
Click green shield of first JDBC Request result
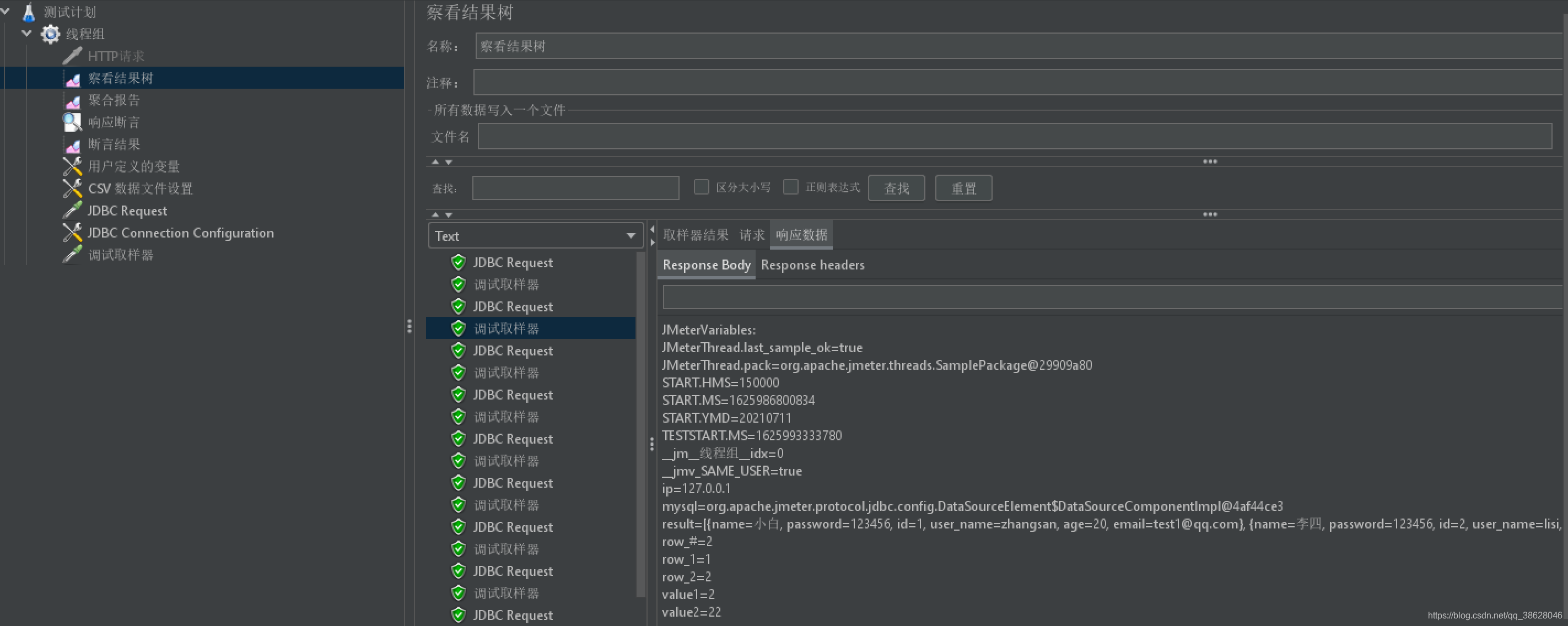click(x=459, y=262)
